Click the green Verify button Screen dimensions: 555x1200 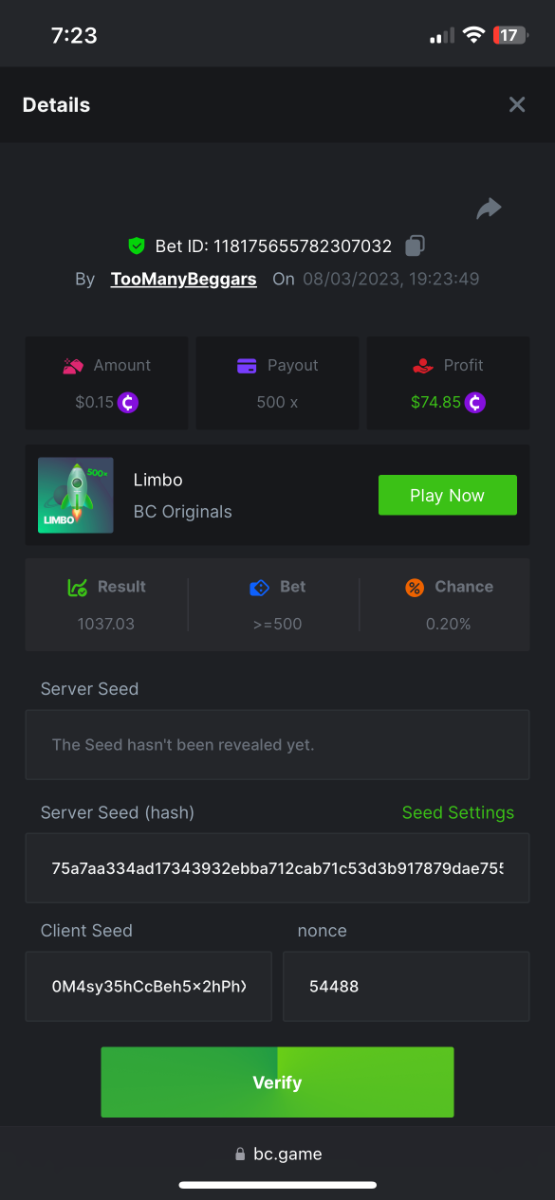277,1082
